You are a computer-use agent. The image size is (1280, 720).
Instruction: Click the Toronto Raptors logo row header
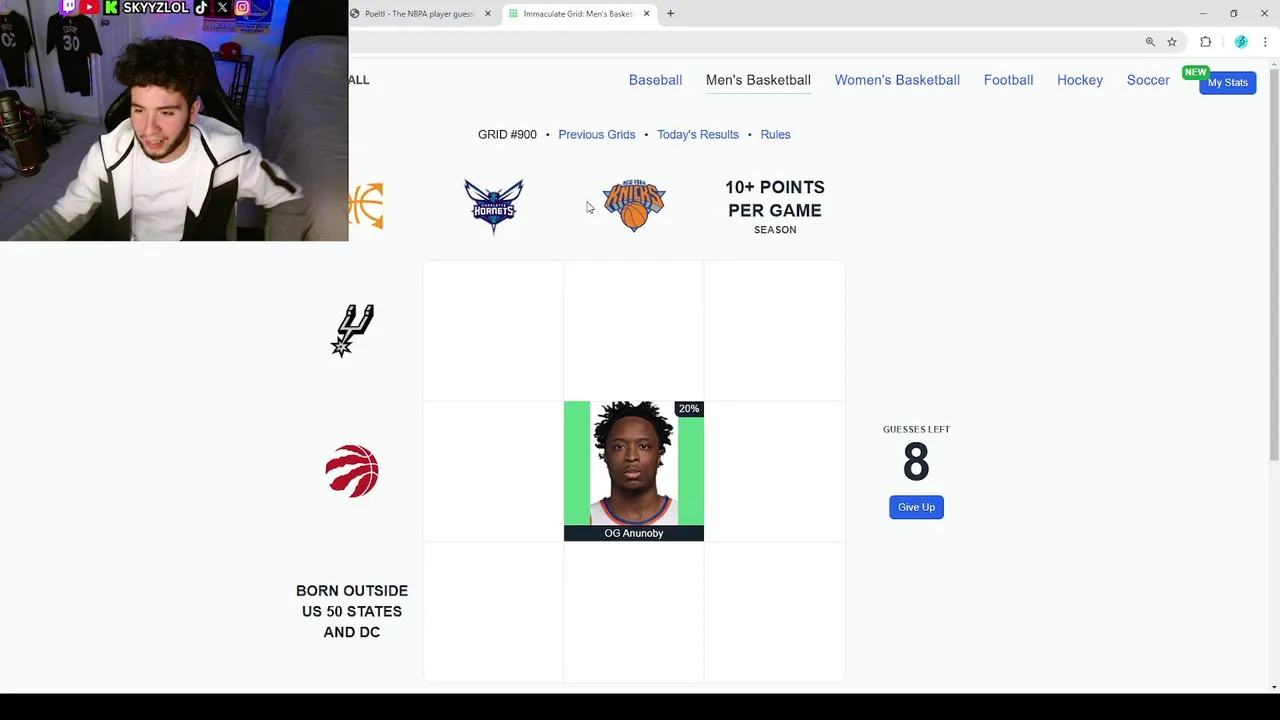click(352, 471)
